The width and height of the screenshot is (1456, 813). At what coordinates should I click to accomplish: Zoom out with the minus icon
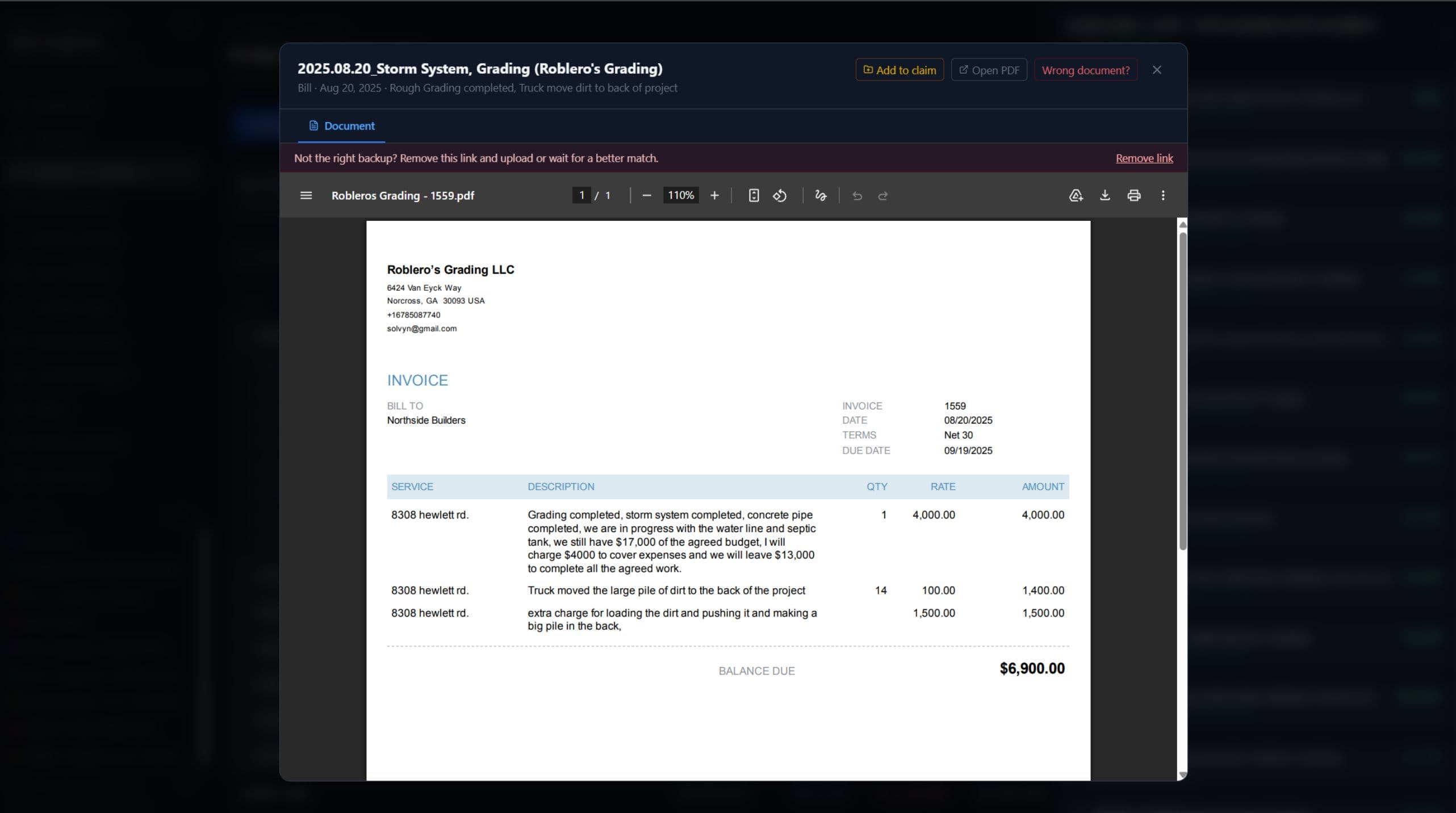pyautogui.click(x=646, y=195)
